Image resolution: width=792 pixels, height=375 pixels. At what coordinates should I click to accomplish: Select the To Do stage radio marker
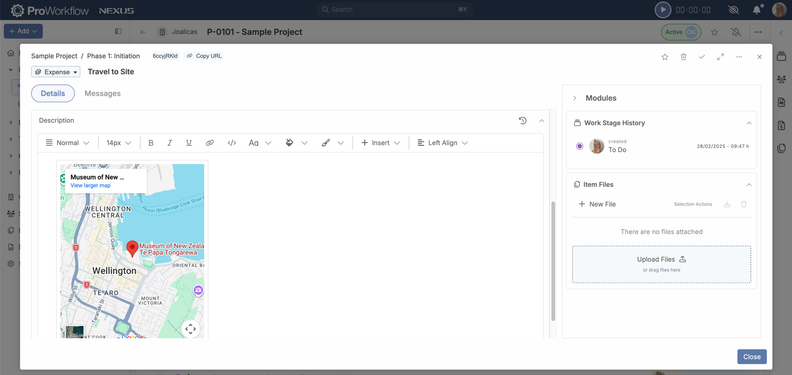(579, 147)
